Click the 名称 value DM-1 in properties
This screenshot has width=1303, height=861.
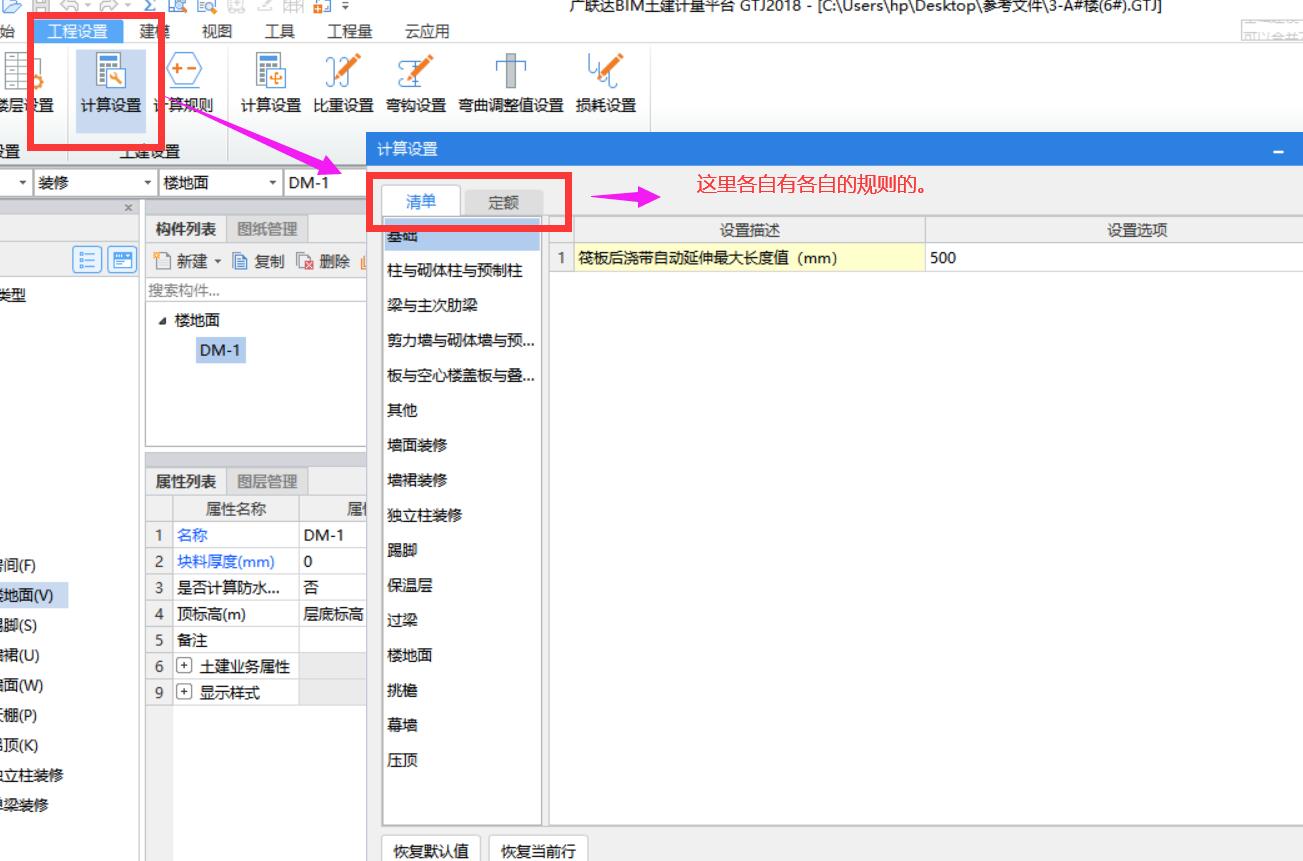333,535
